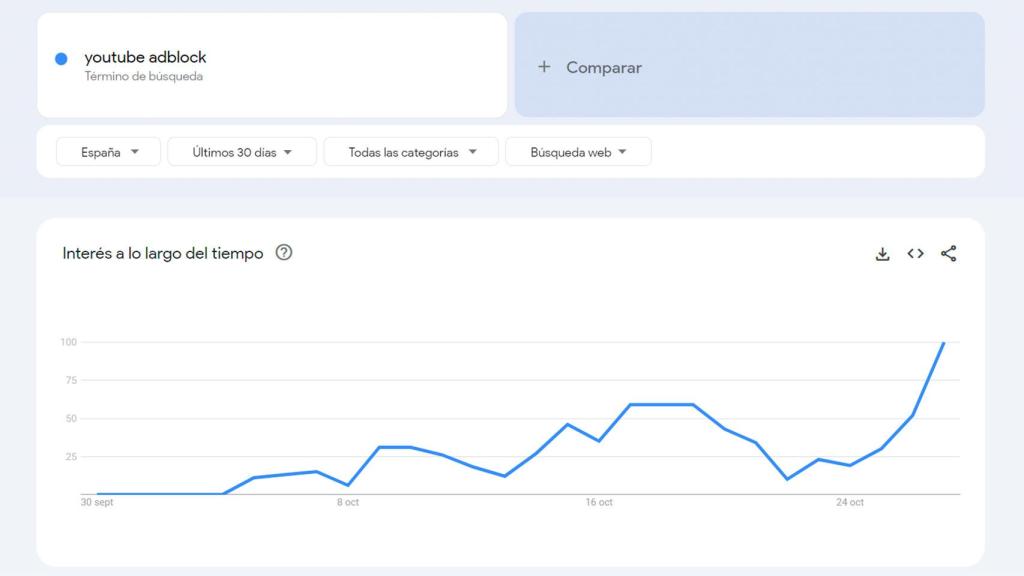Click the 8 oct axis label
Screen dimensions: 1024x576
pyautogui.click(x=348, y=502)
